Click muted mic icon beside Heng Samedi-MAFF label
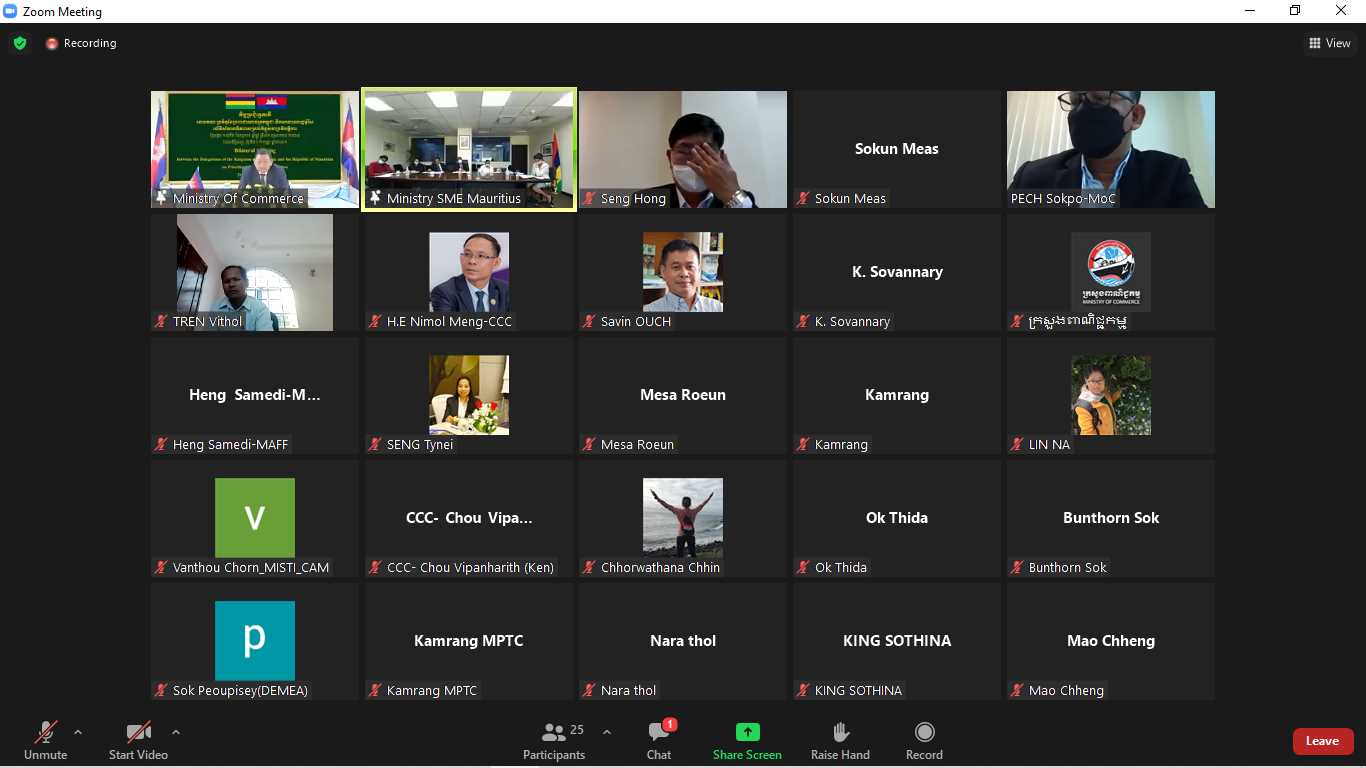 click(161, 445)
